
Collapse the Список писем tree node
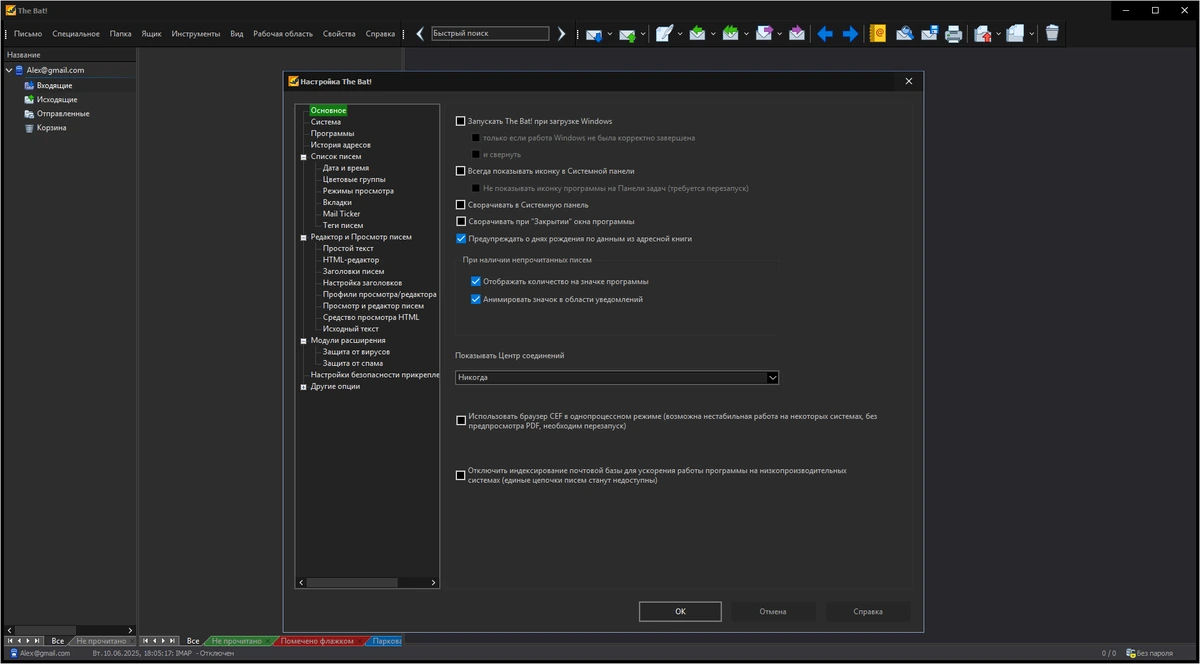303,157
